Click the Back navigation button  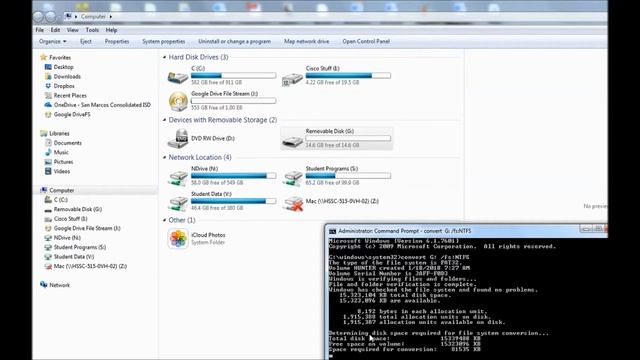[x=38, y=16]
